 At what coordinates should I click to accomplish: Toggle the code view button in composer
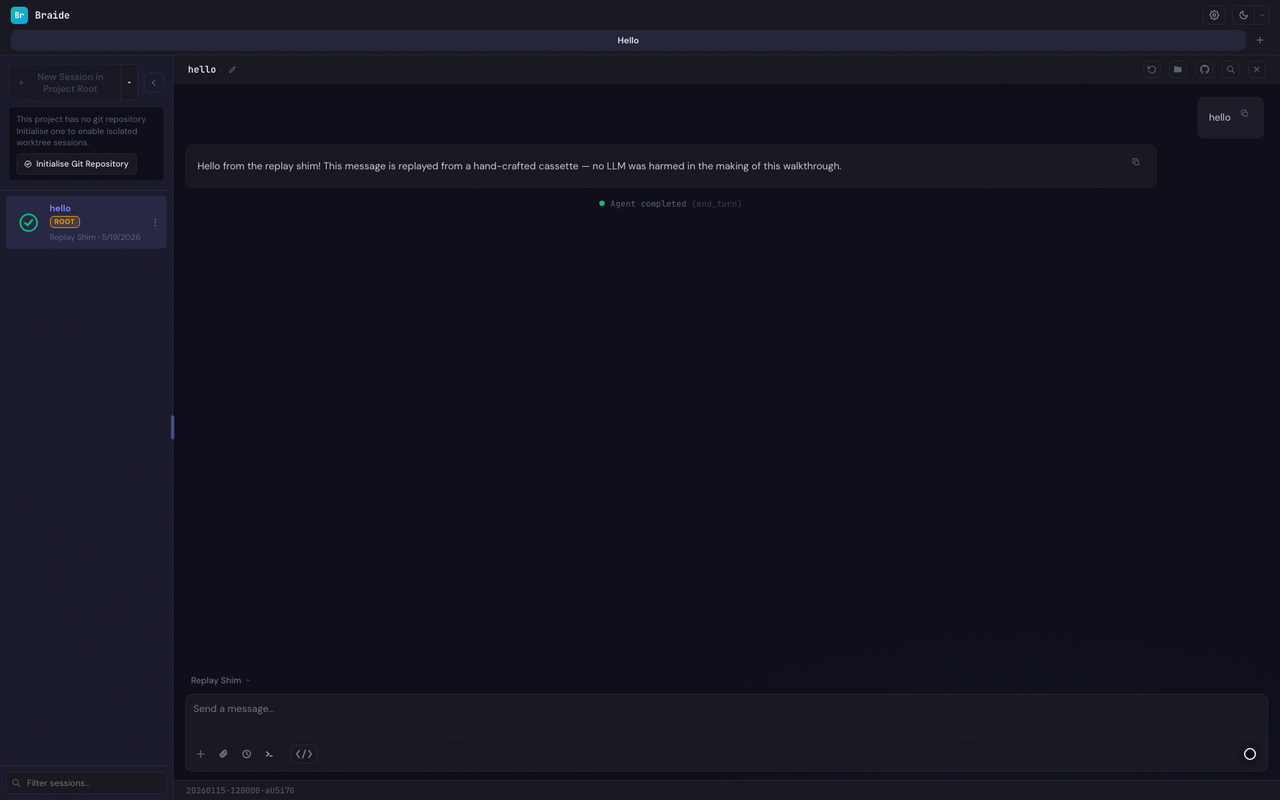pos(304,754)
